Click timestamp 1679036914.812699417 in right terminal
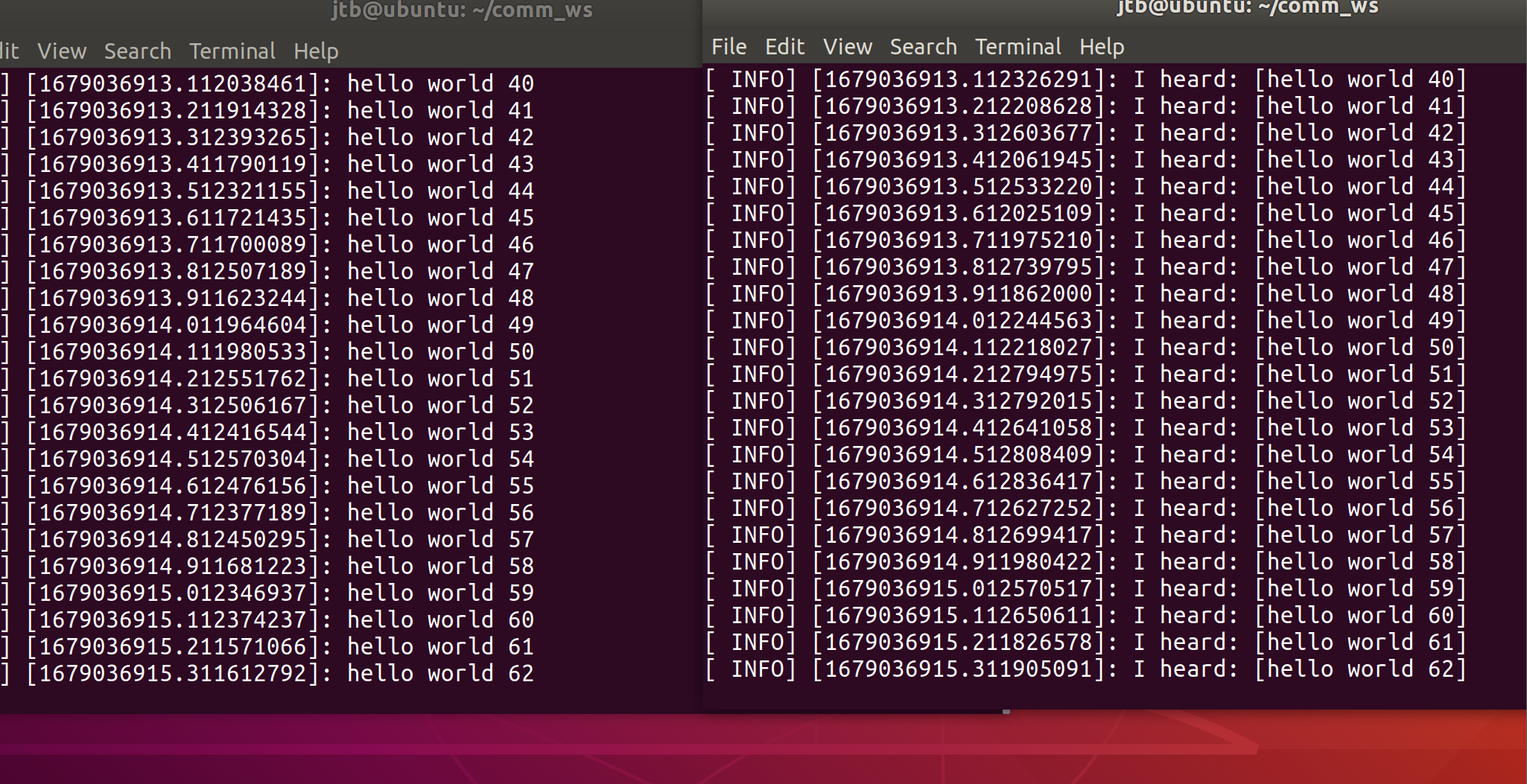This screenshot has height=784, width=1527. pyautogui.click(x=959, y=535)
